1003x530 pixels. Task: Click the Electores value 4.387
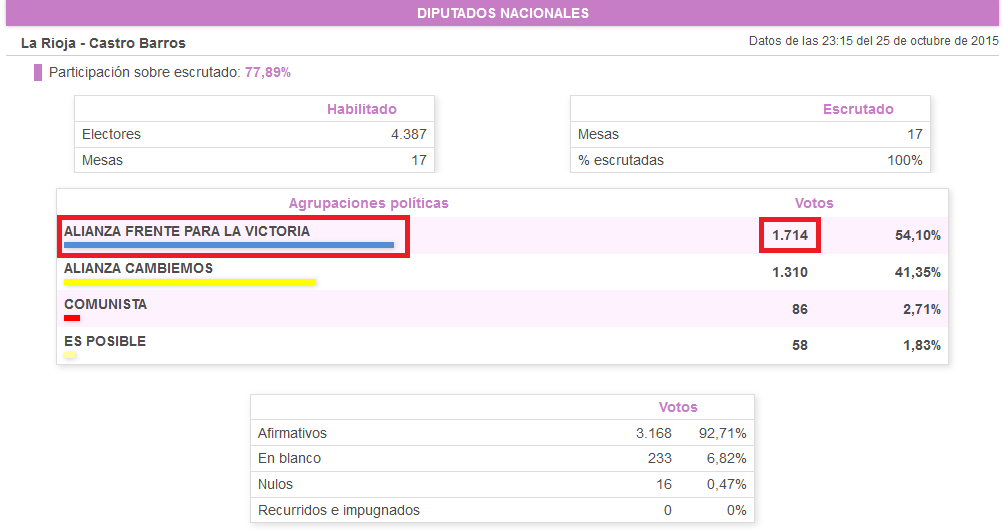click(x=409, y=134)
